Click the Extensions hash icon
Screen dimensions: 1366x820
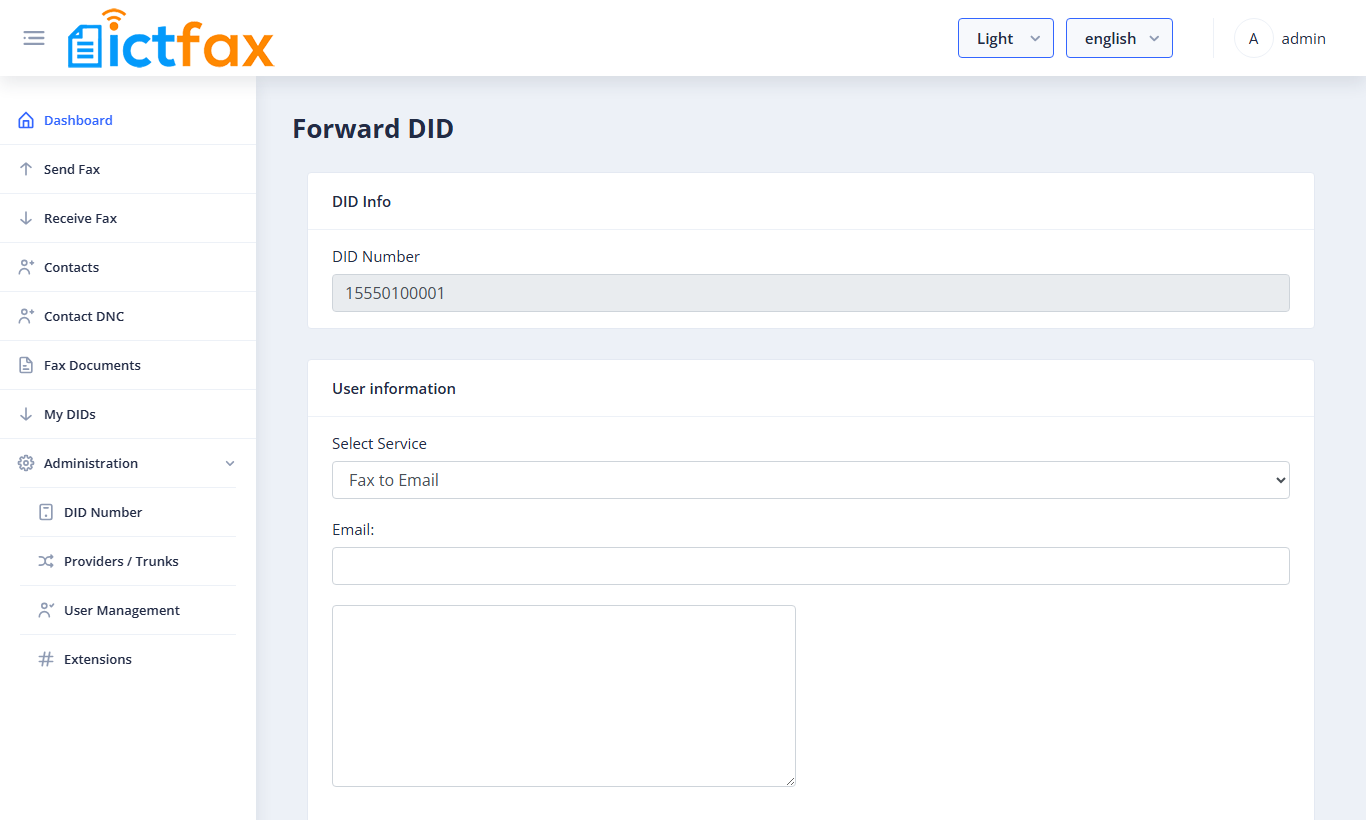click(46, 659)
